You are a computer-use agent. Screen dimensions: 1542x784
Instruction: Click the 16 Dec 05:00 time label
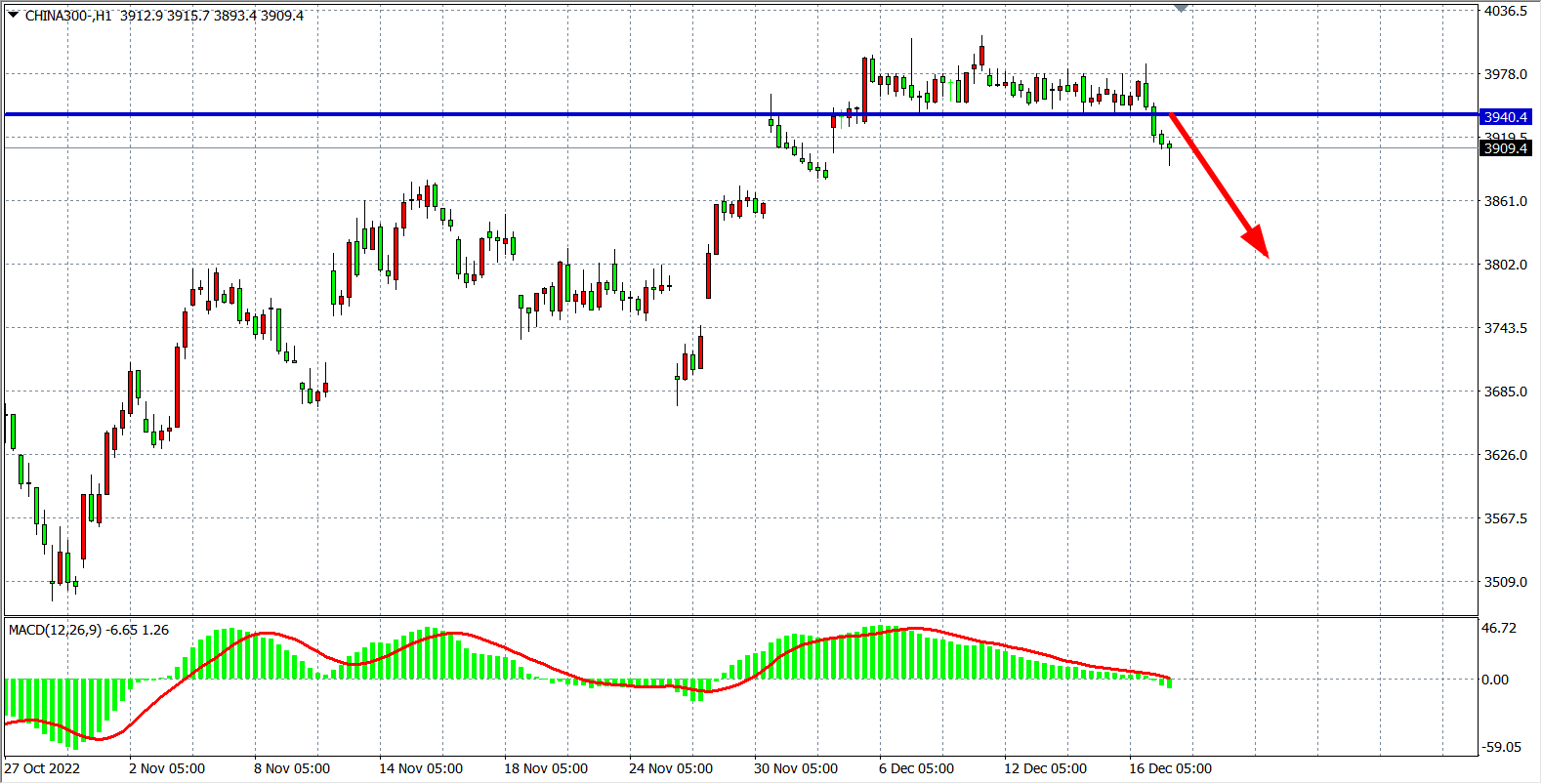coord(1170,768)
